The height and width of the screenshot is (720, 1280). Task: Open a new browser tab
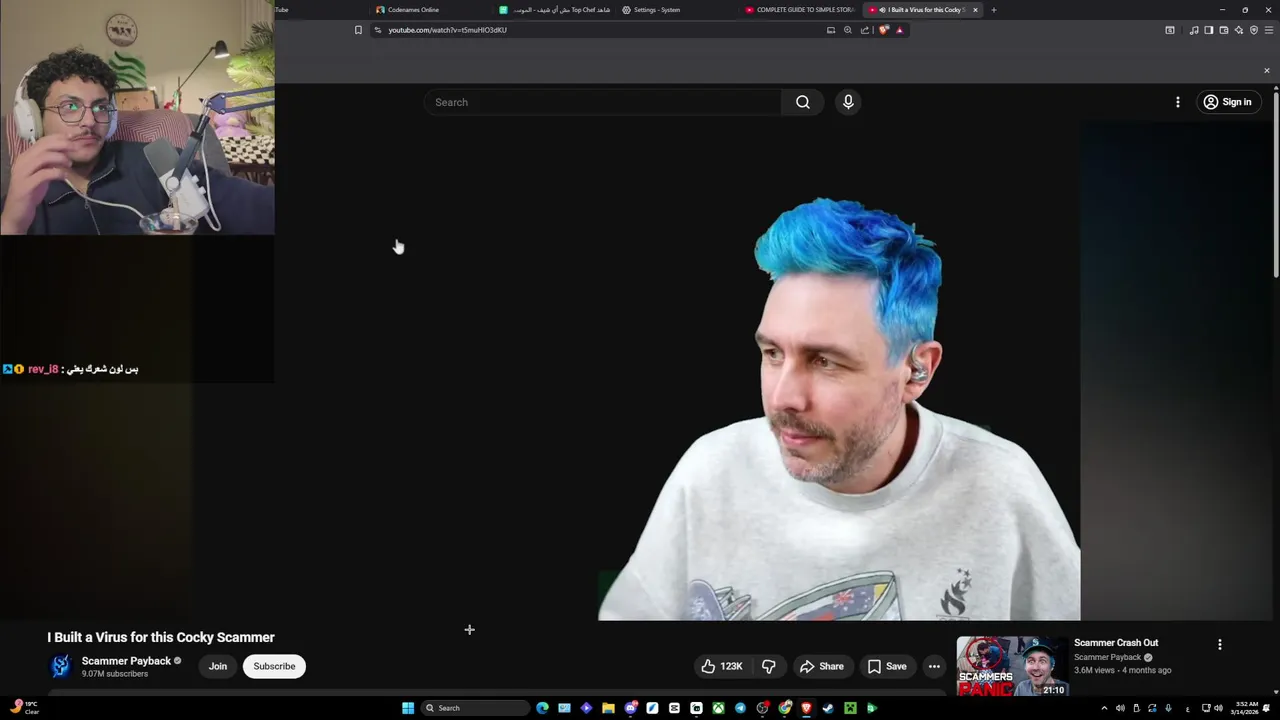pos(993,10)
